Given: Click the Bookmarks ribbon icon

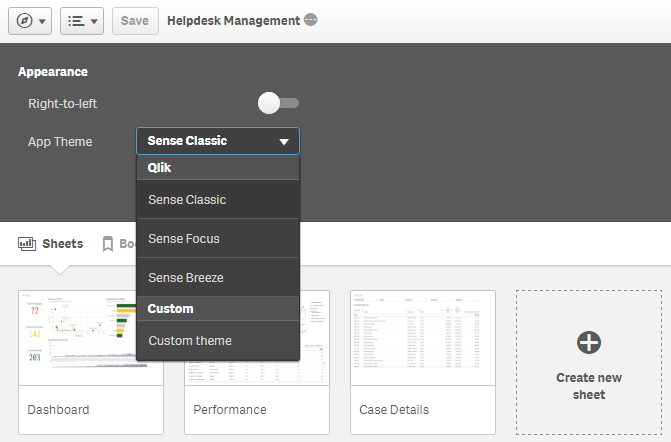Looking at the screenshot, I should click(x=108, y=244).
